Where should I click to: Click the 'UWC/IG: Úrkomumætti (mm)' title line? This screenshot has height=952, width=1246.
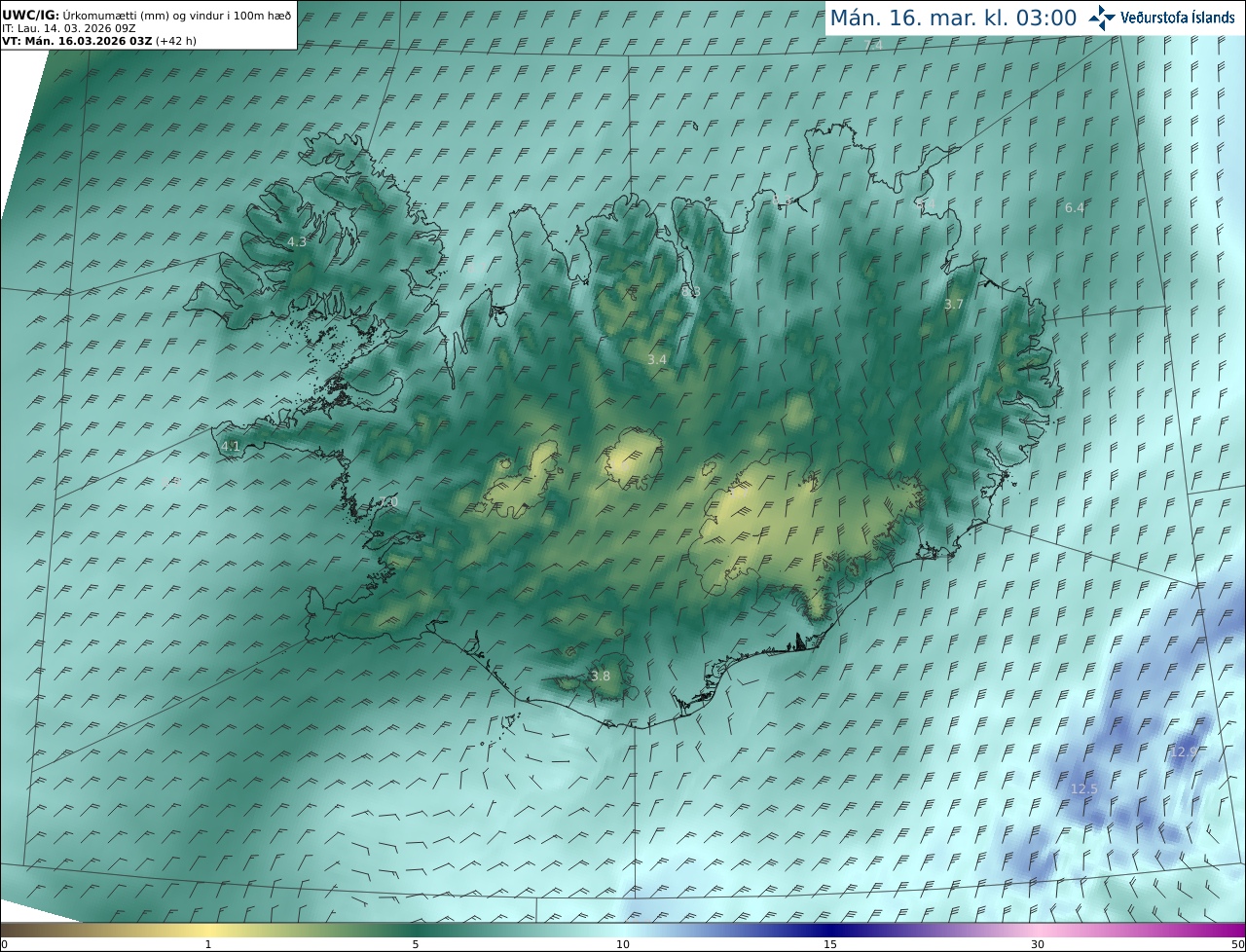click(x=146, y=16)
